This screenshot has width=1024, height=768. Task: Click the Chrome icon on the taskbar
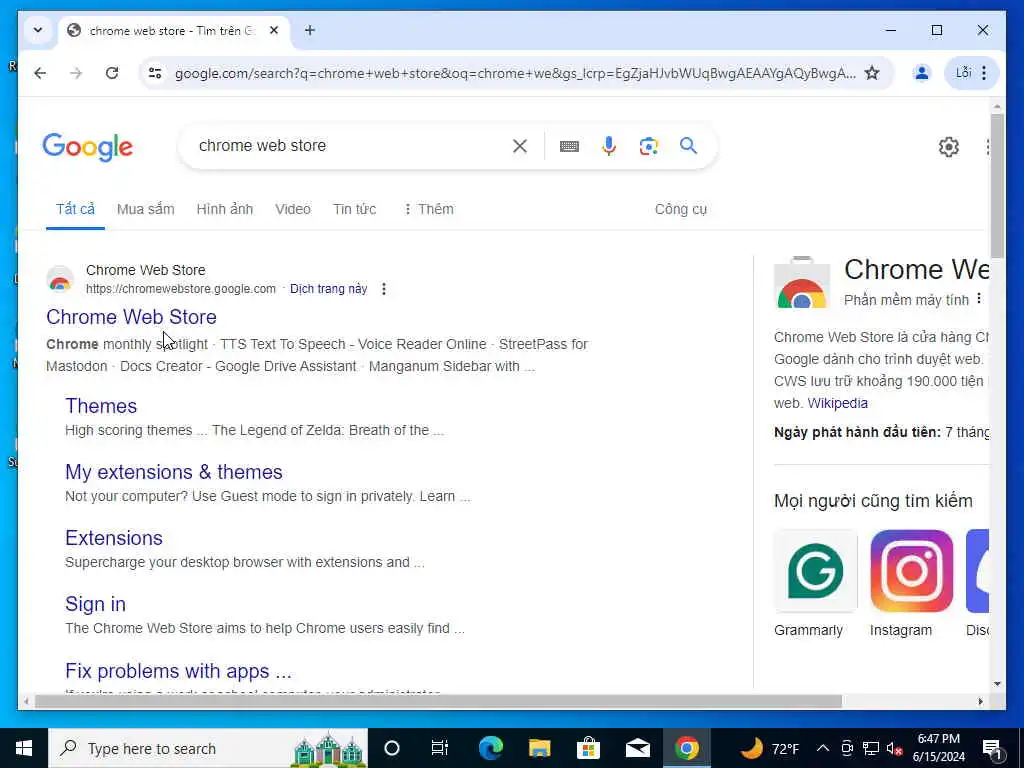(686, 748)
